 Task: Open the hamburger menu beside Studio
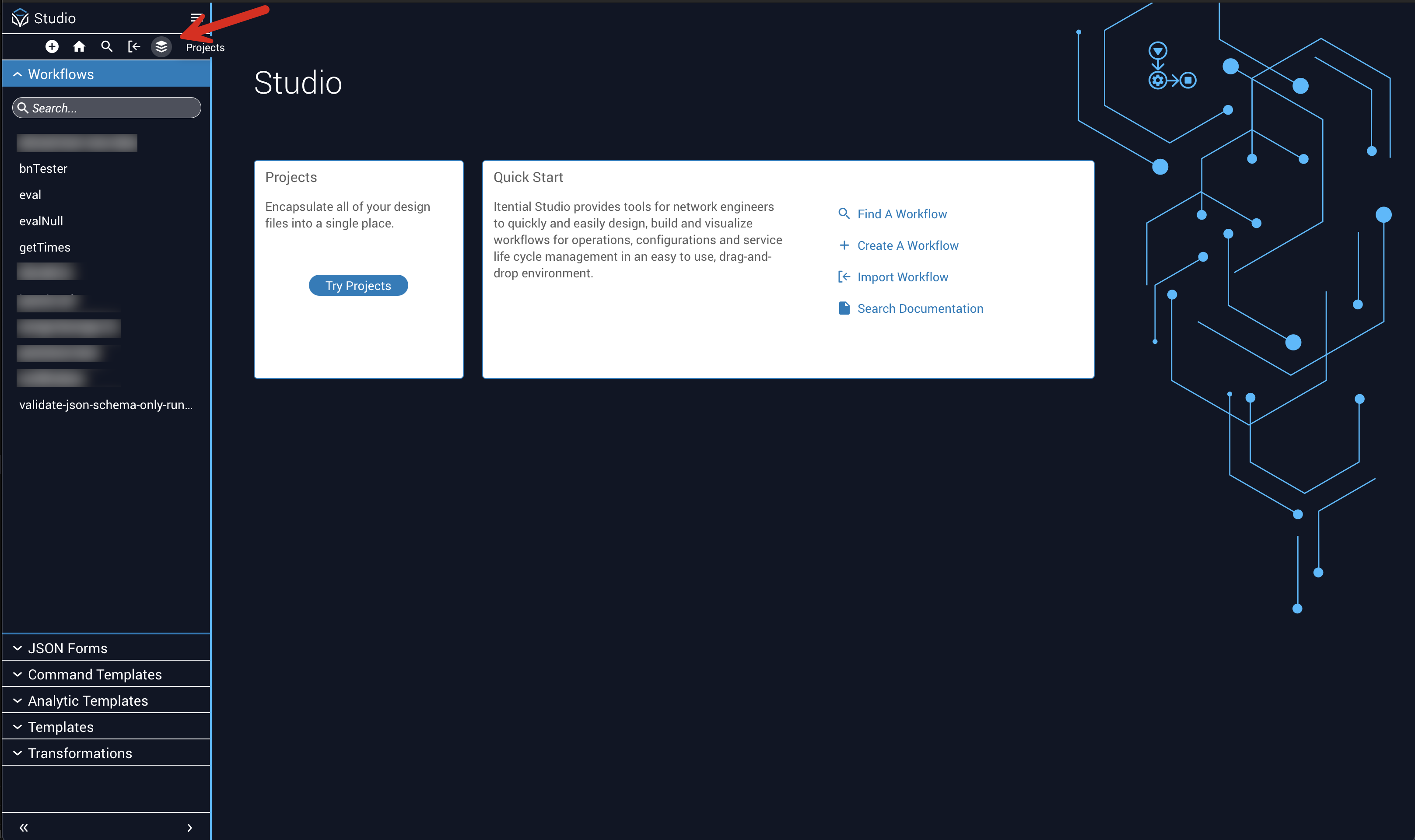click(x=196, y=17)
